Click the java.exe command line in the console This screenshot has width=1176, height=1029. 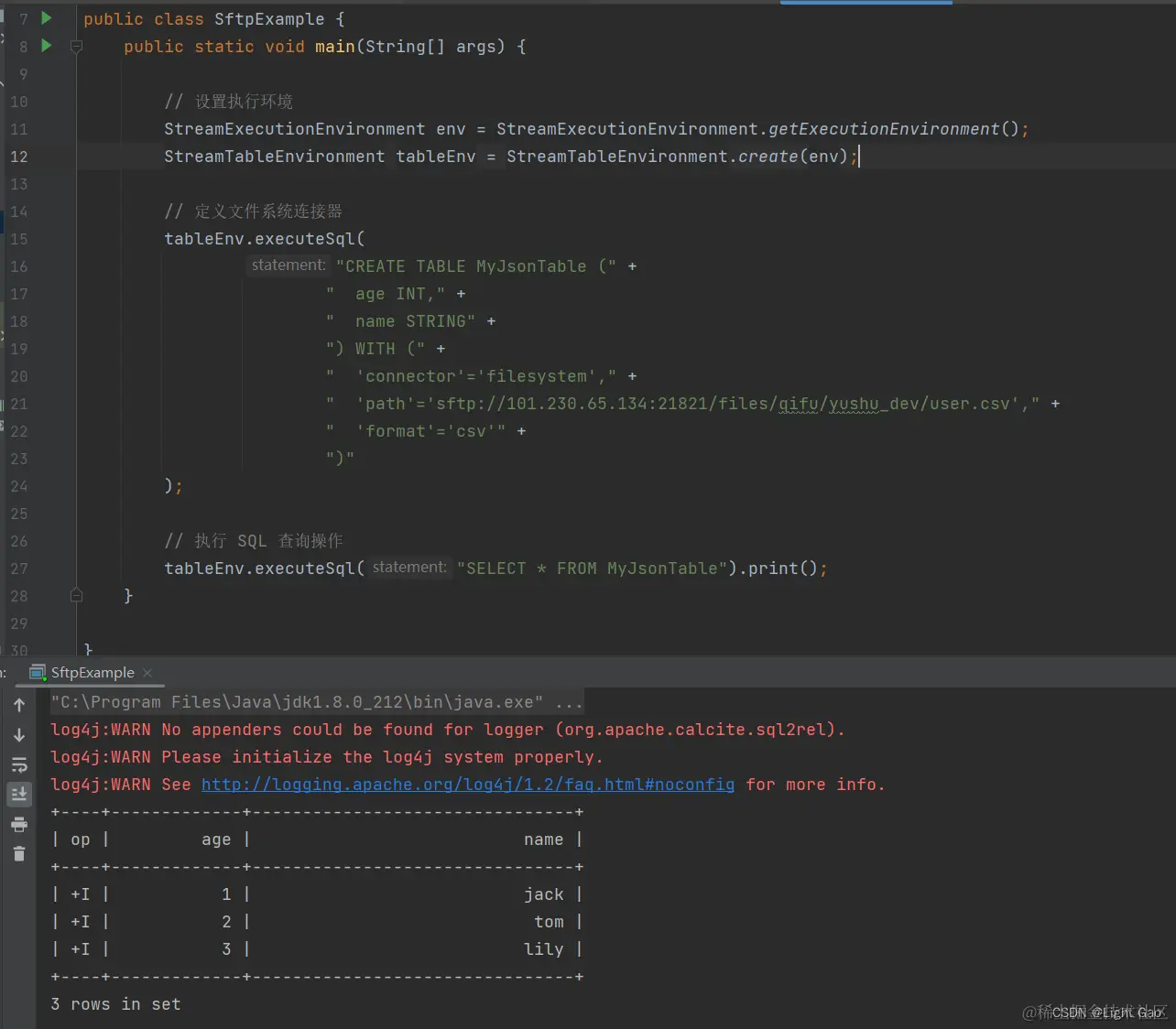click(x=315, y=702)
